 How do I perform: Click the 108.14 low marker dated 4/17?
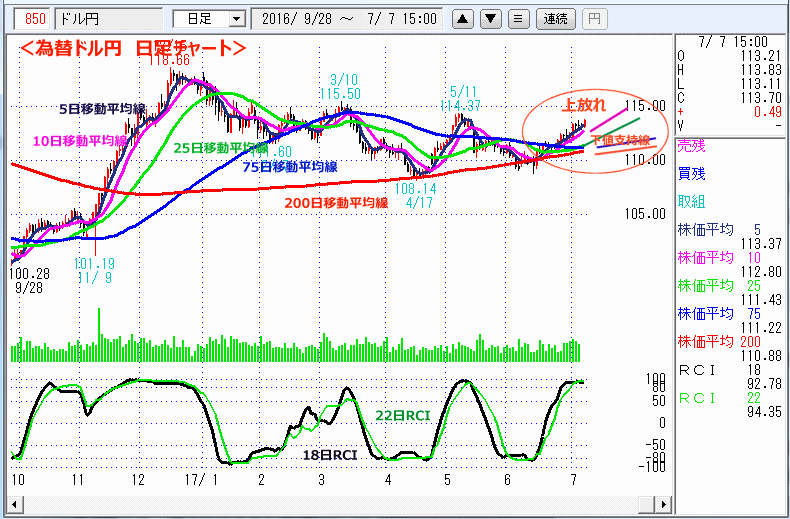point(417,188)
